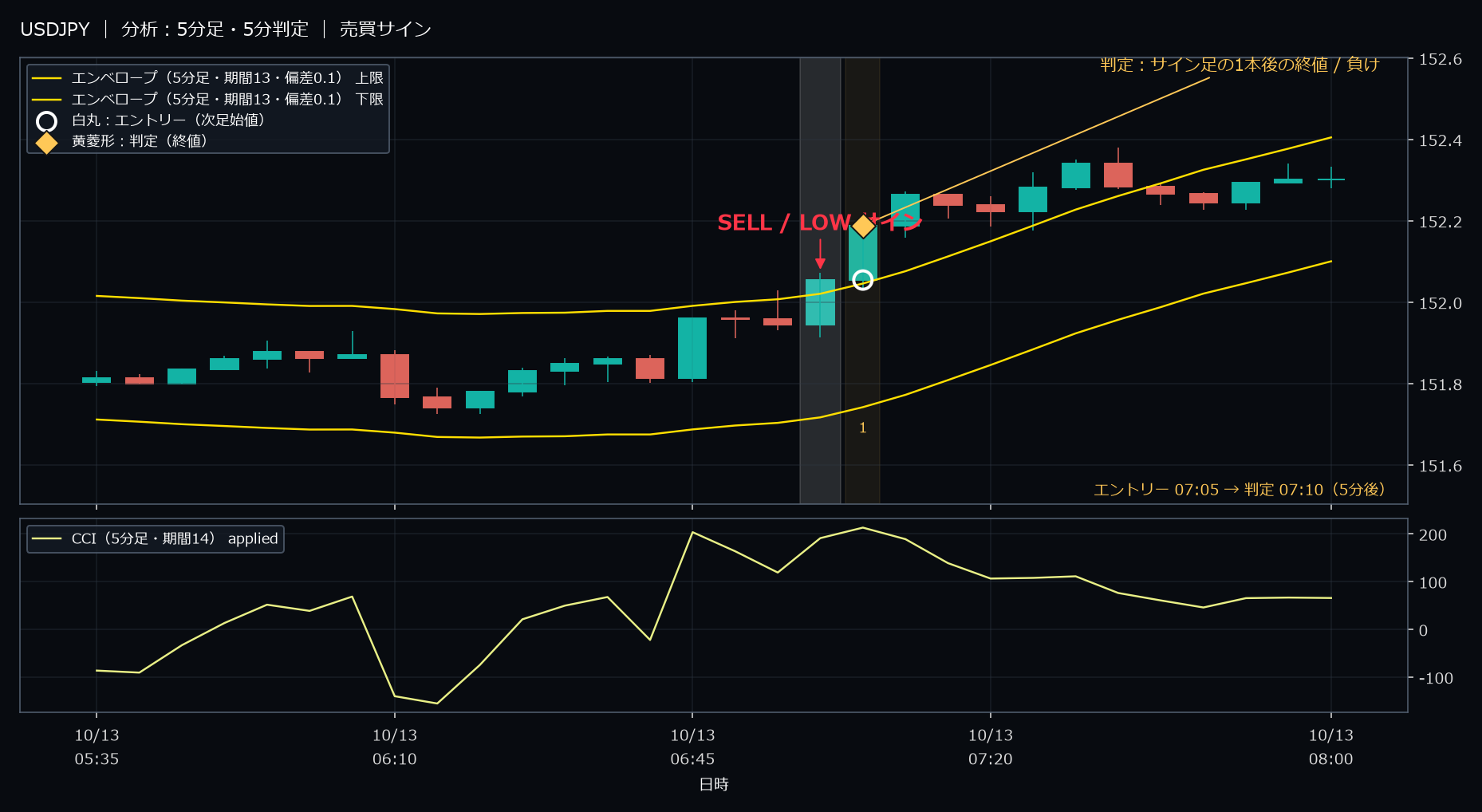Click the 10/13 07:20 time axis label
Viewport: 1482px width, 812px height.
(991, 747)
